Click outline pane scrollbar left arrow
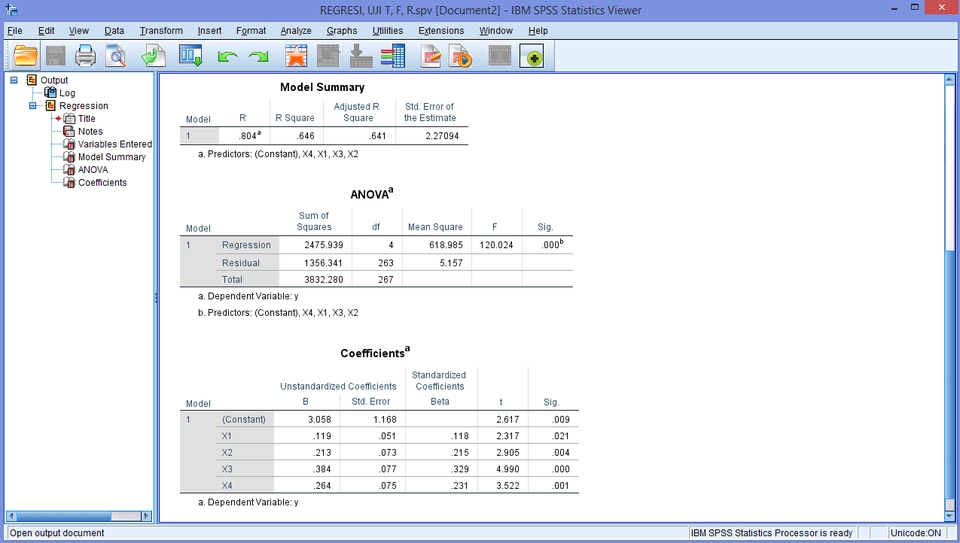 10,516
